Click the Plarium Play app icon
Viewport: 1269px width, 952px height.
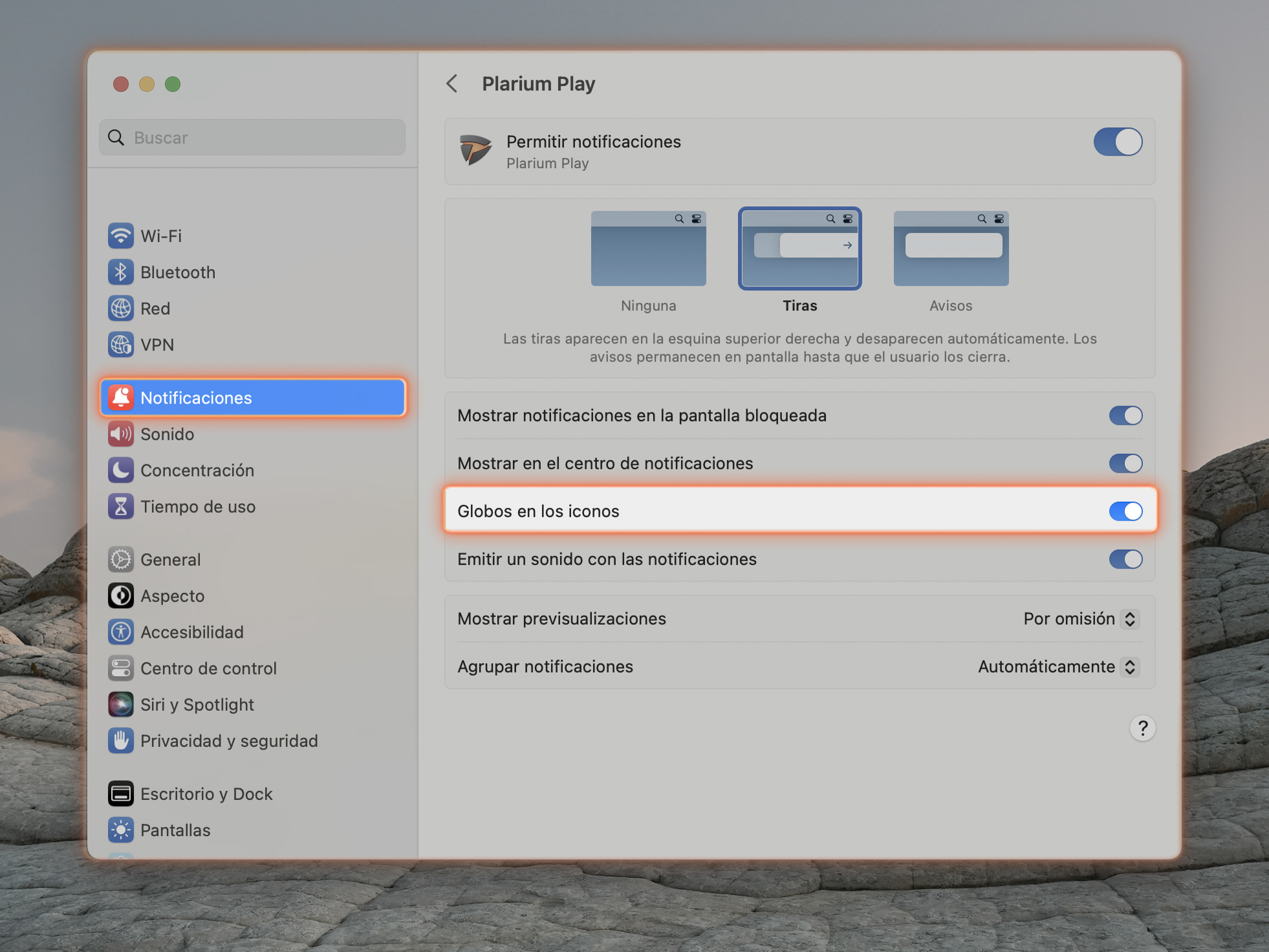click(x=475, y=151)
